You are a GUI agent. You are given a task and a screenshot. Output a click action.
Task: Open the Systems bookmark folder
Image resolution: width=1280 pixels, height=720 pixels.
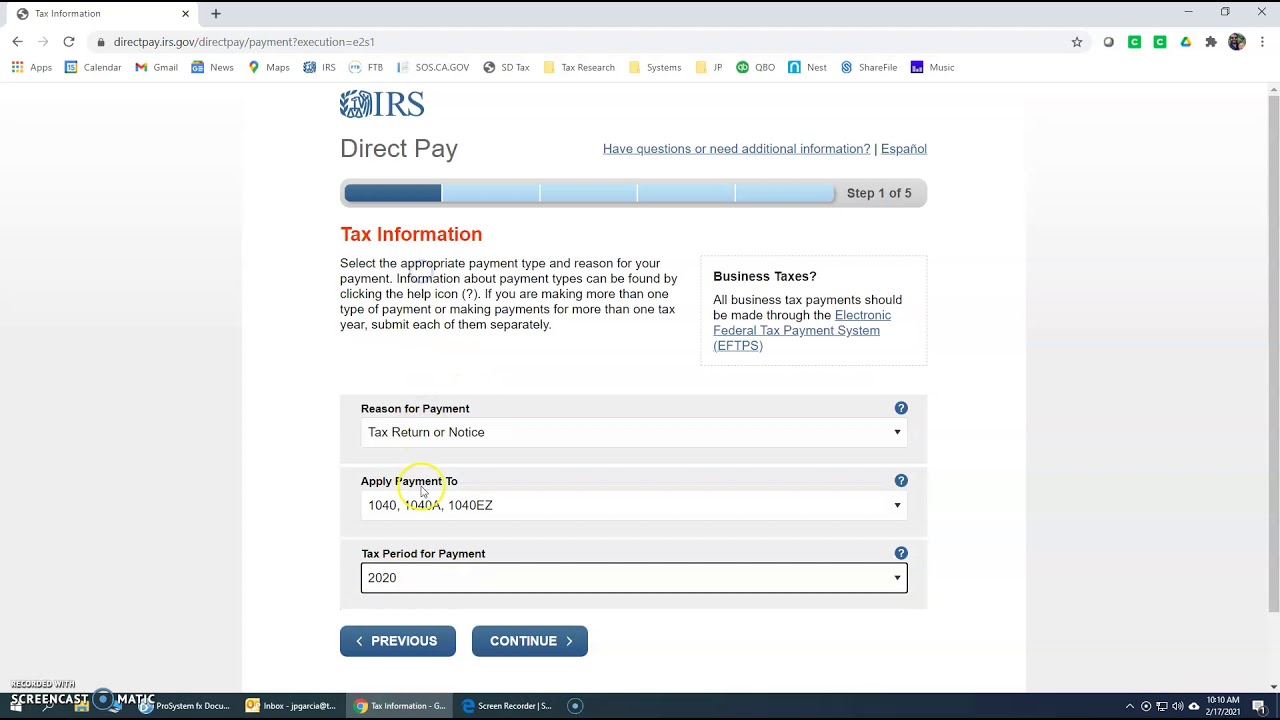click(655, 67)
